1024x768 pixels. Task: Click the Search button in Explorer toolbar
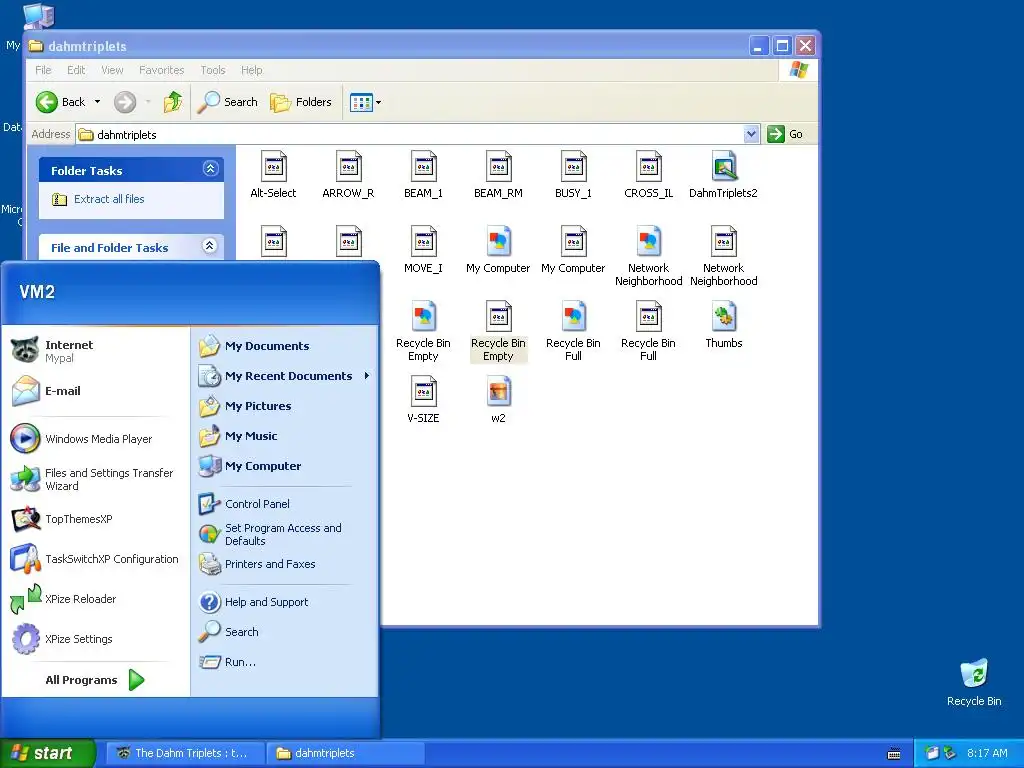click(228, 102)
